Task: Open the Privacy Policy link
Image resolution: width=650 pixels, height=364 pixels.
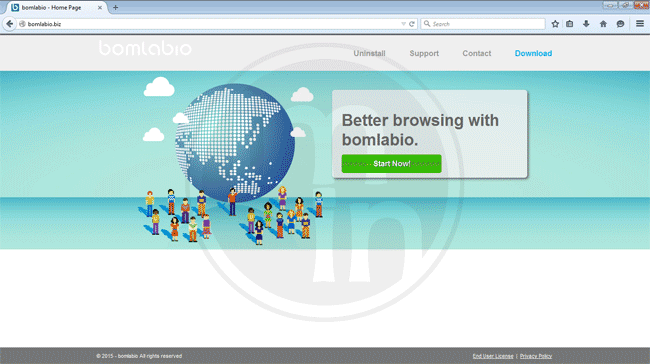Action: coord(536,356)
